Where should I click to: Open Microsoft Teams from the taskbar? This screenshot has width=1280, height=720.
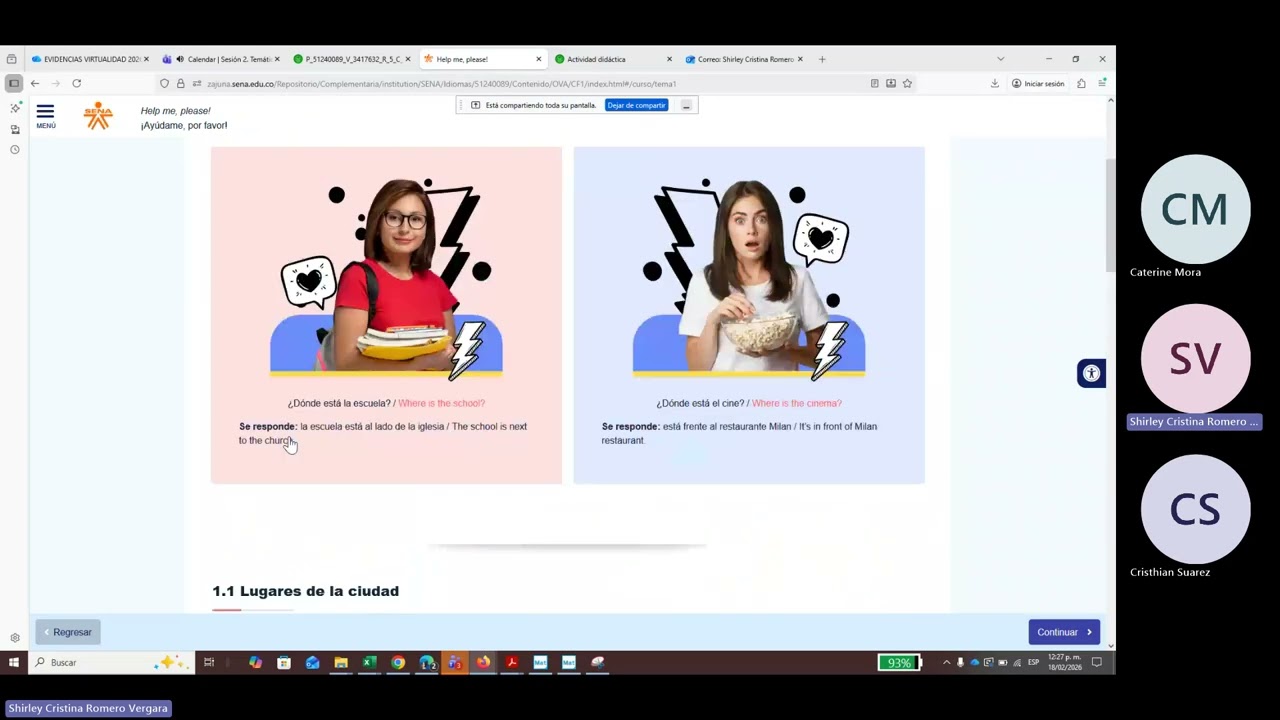click(x=455, y=662)
